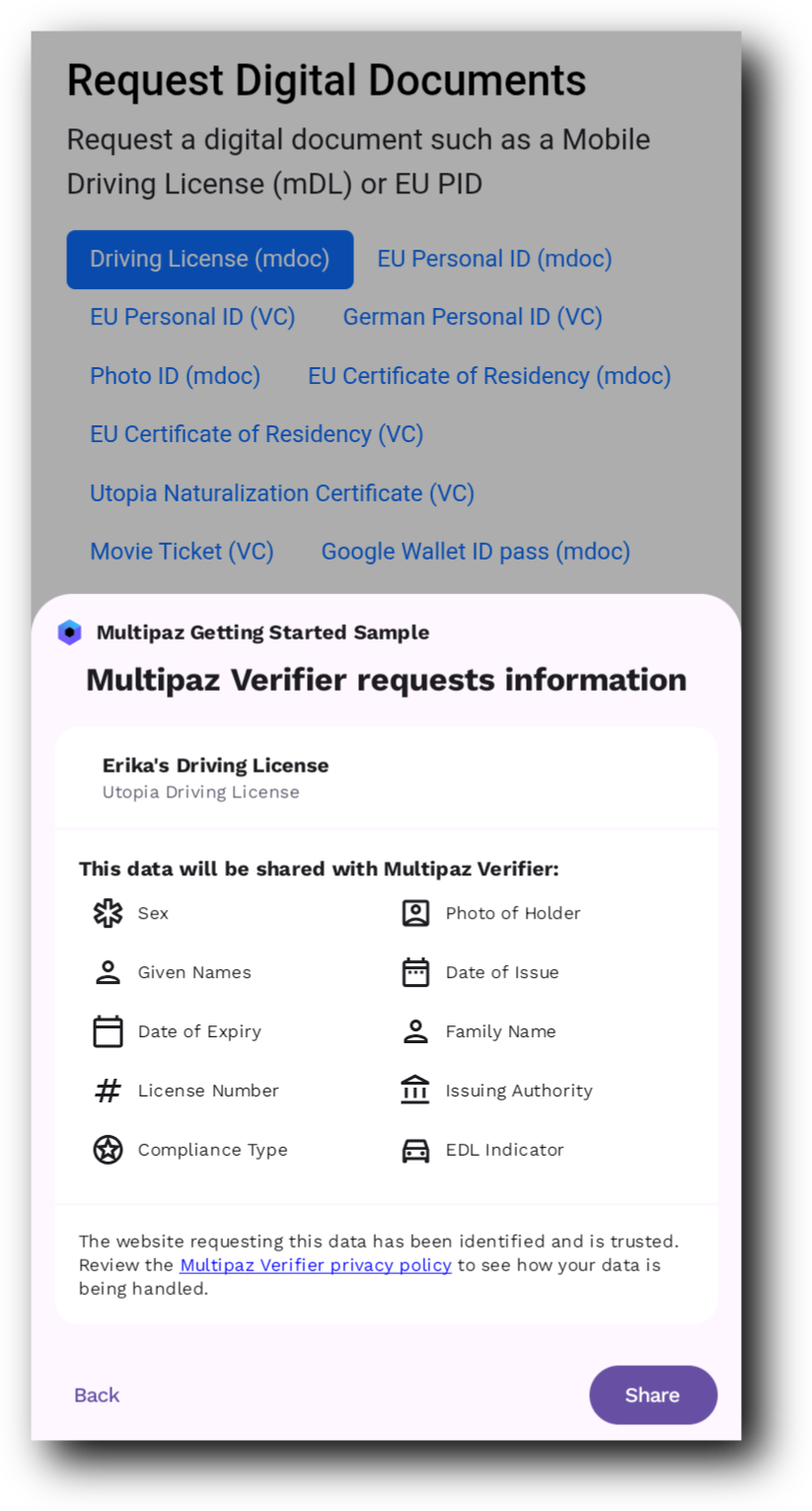Select German Personal ID (VC) option
The width and height of the screenshot is (812, 1511).
(473, 317)
